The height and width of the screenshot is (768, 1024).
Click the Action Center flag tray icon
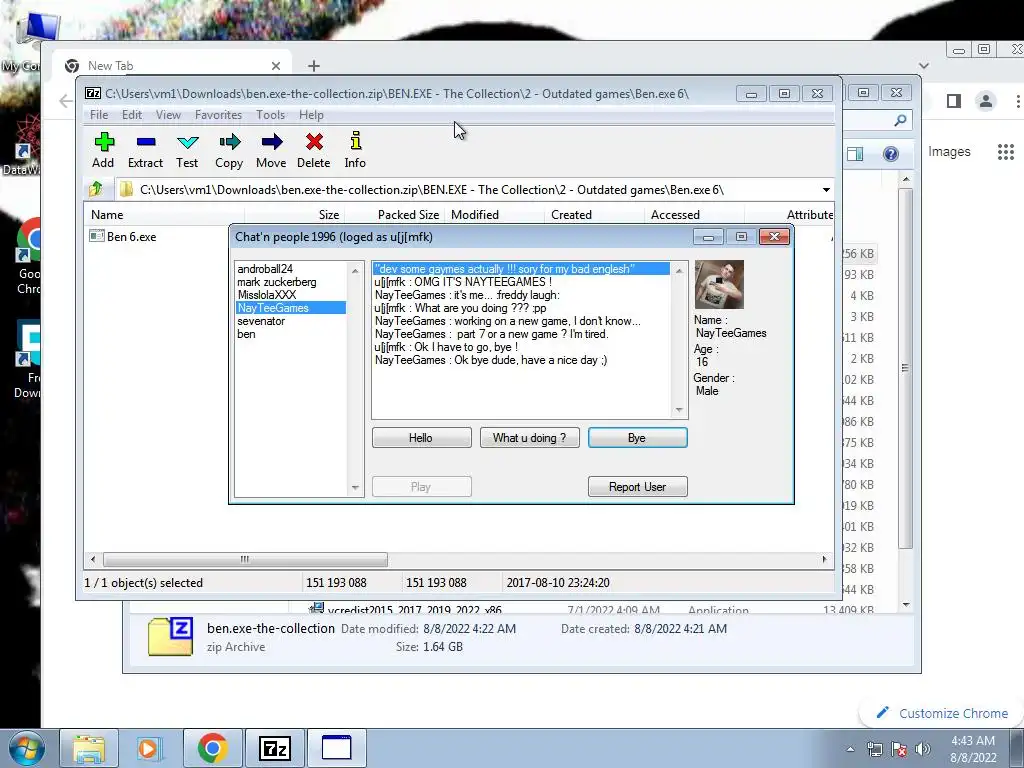(899, 749)
